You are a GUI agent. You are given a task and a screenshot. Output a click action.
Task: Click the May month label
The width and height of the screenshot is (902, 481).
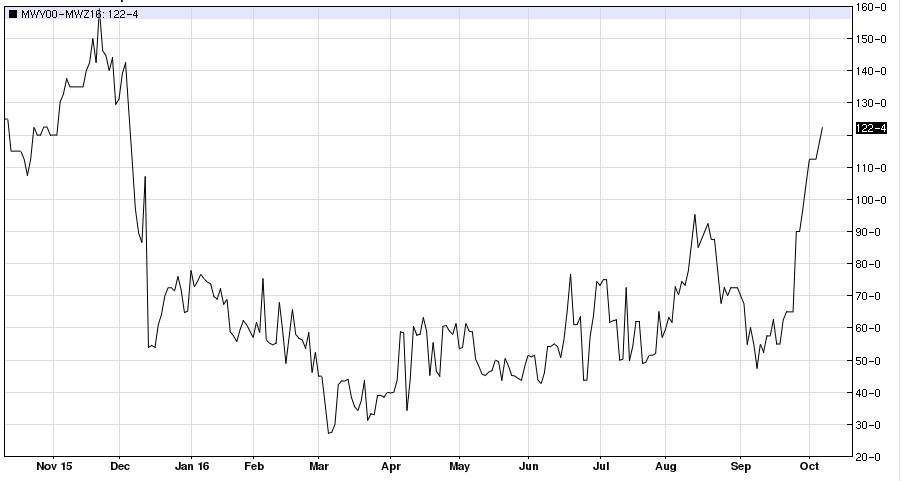[x=459, y=467]
